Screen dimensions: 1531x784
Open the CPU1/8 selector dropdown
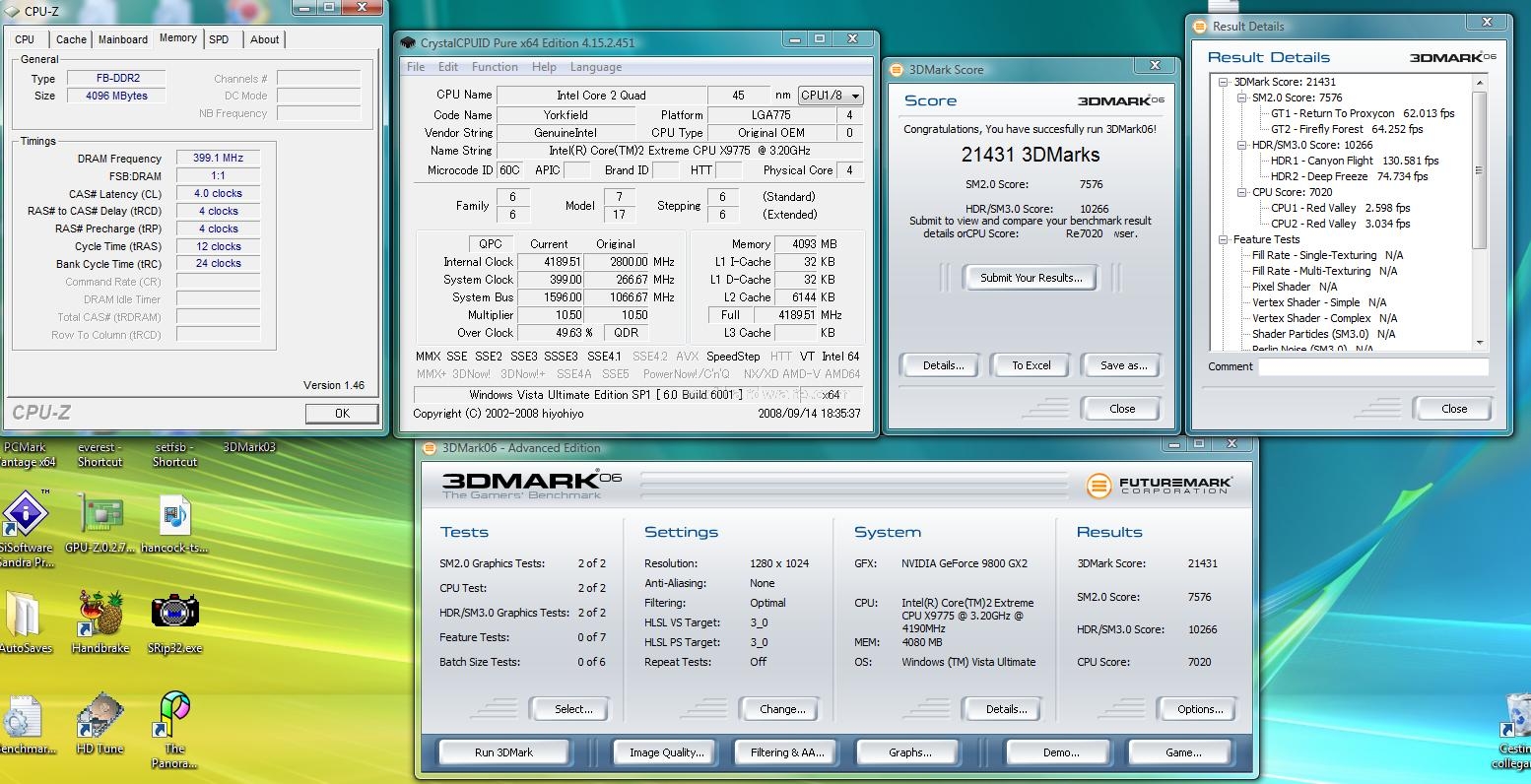tap(831, 96)
